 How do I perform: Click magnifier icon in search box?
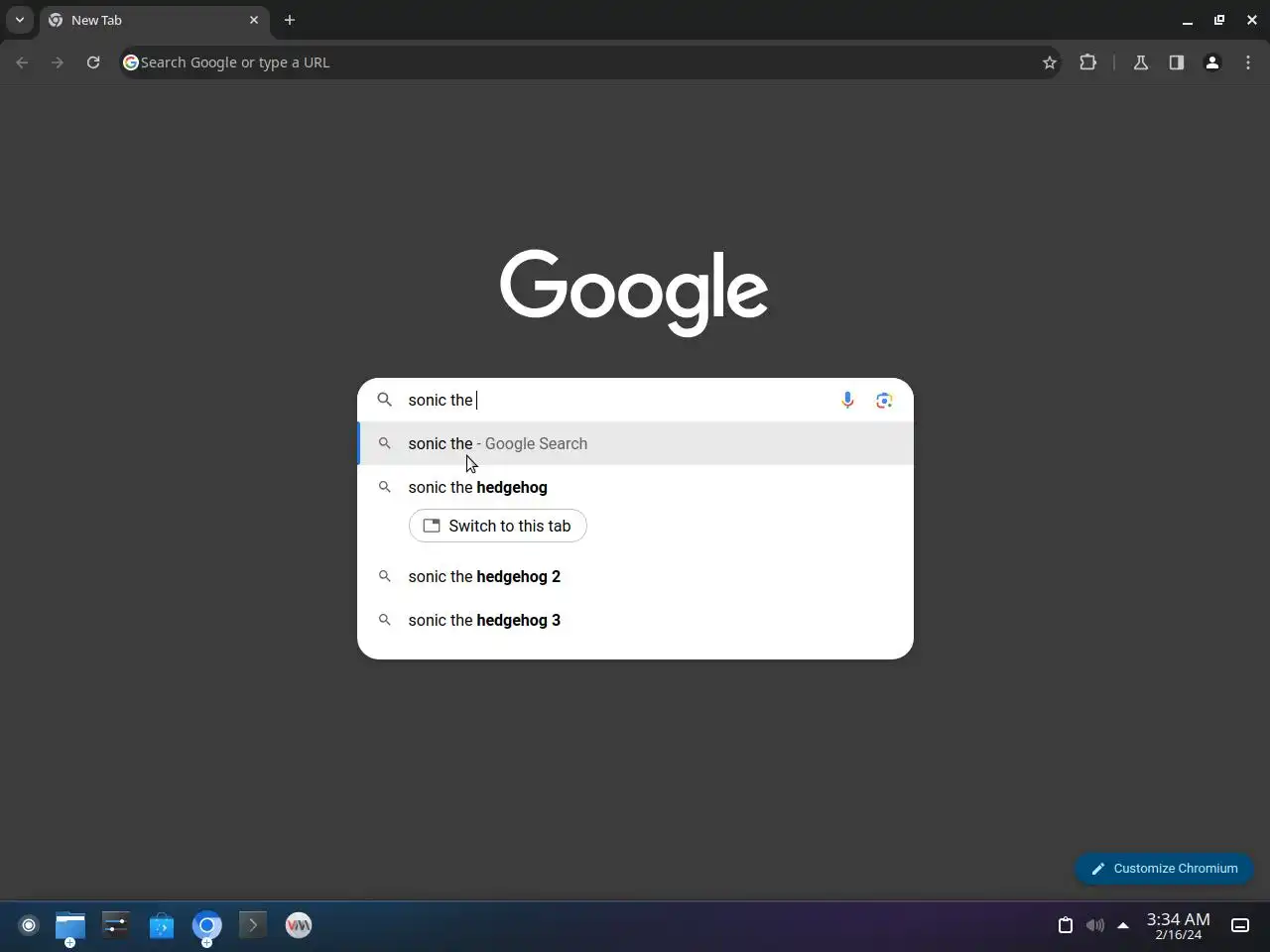[385, 400]
